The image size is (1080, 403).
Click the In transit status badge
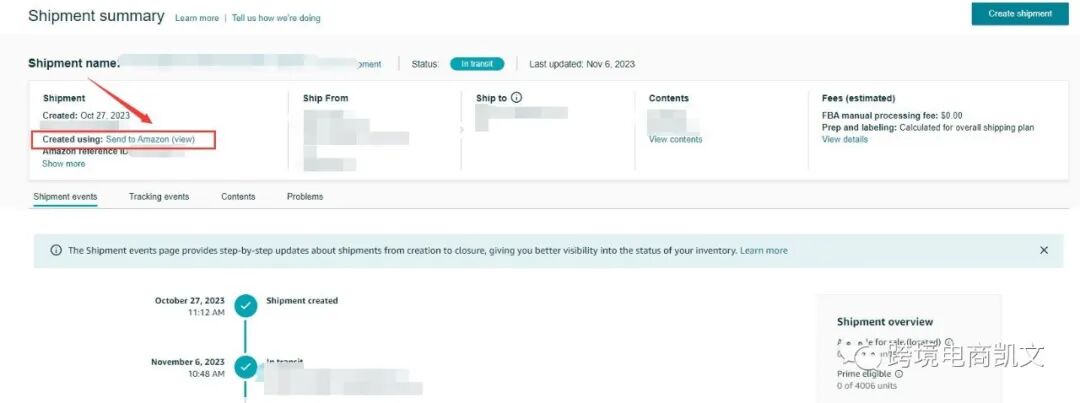tap(477, 64)
